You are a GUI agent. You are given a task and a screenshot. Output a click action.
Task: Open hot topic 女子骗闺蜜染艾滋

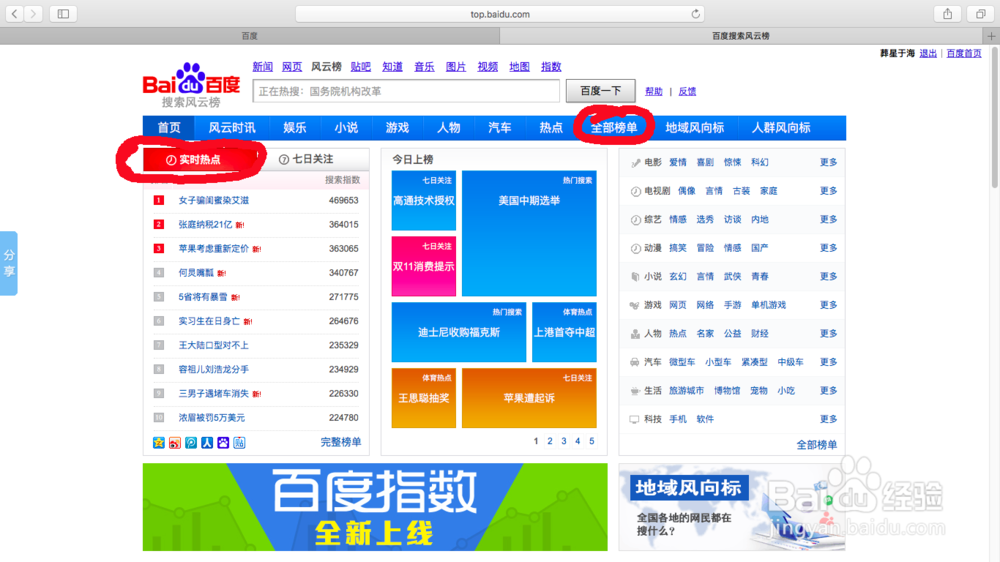click(214, 200)
